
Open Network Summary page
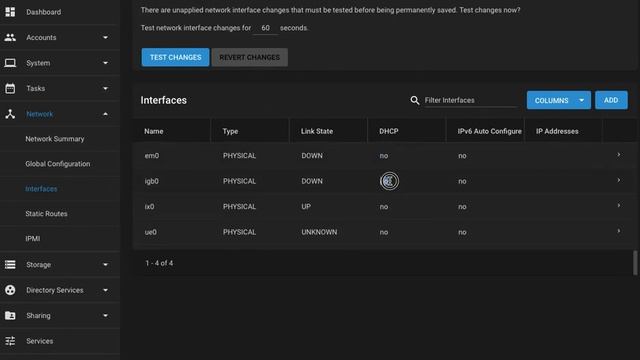(55, 139)
